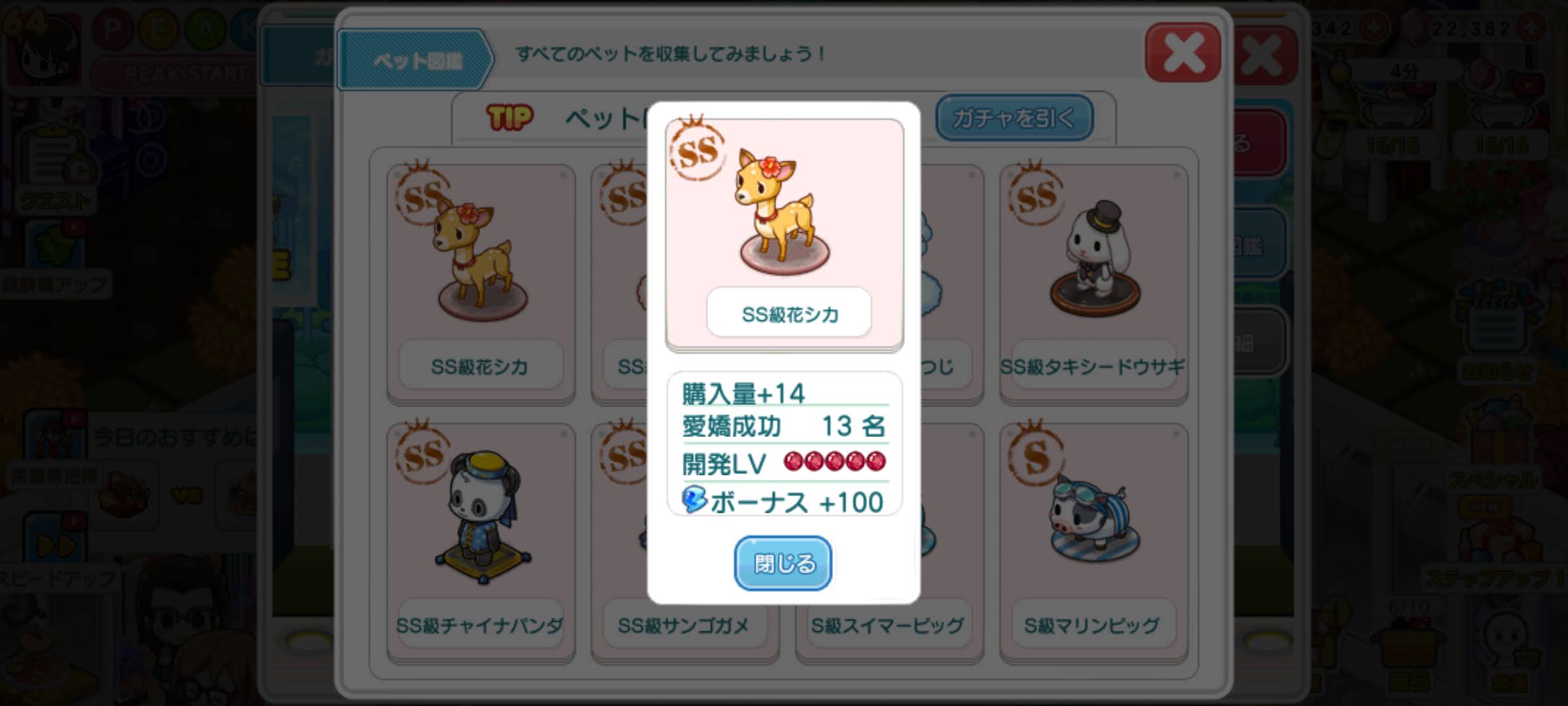Open the ガチャを引く gacha button
This screenshot has width=1568, height=706.
click(1014, 118)
